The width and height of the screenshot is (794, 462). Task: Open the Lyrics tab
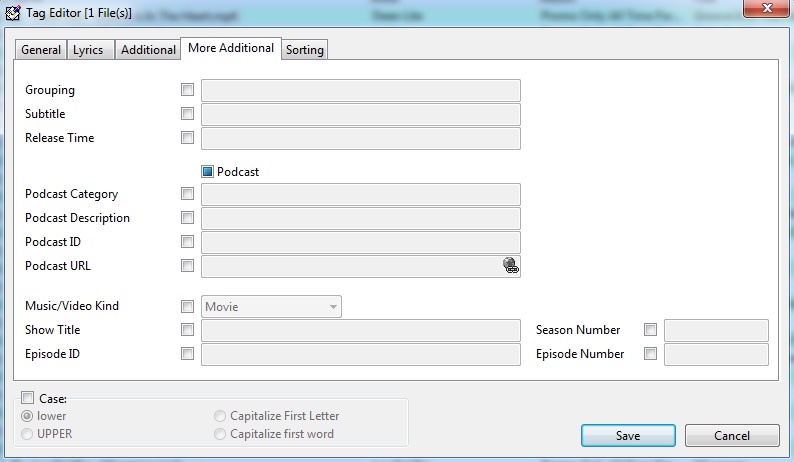point(88,50)
